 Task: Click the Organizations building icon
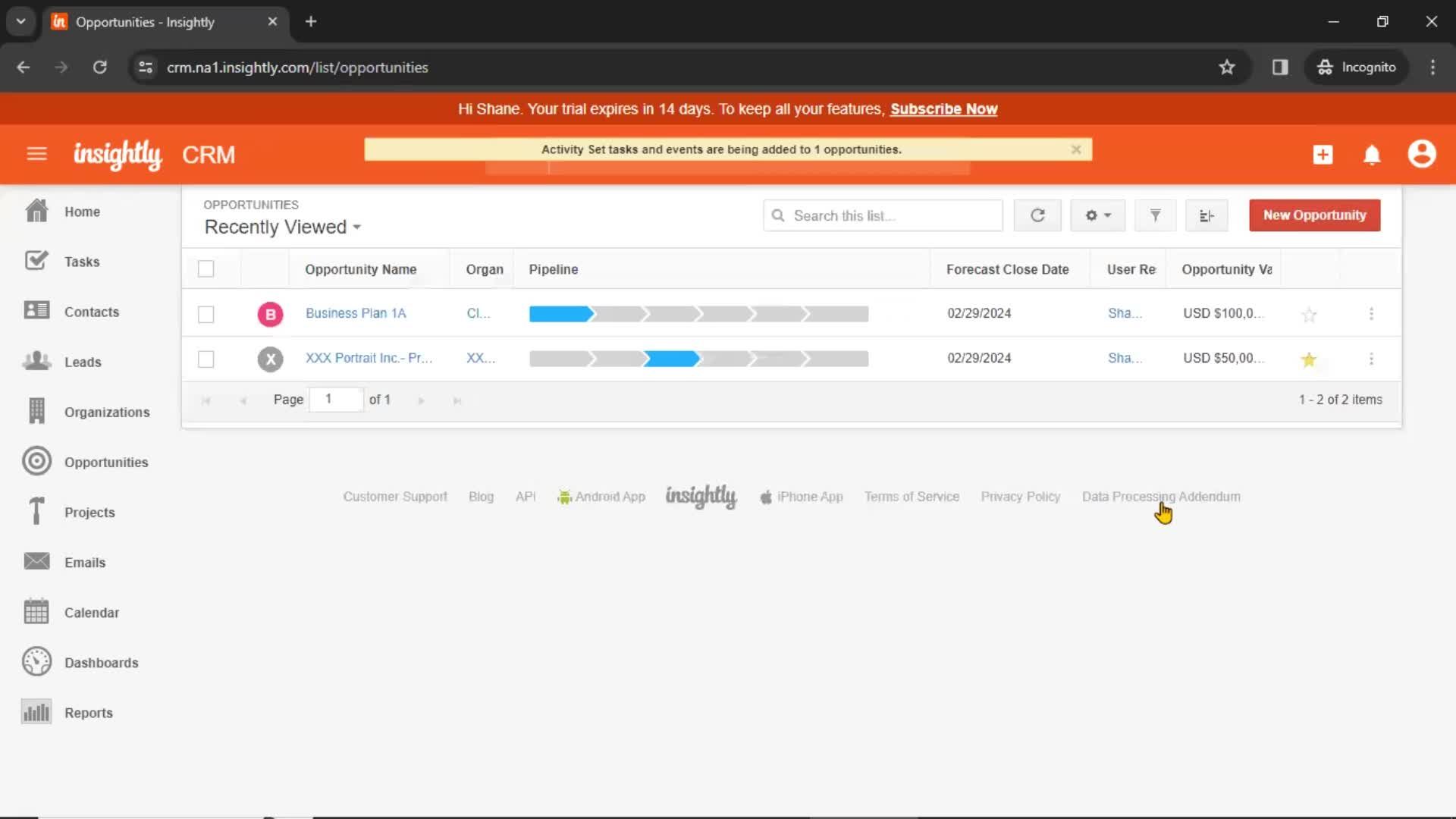(x=36, y=411)
